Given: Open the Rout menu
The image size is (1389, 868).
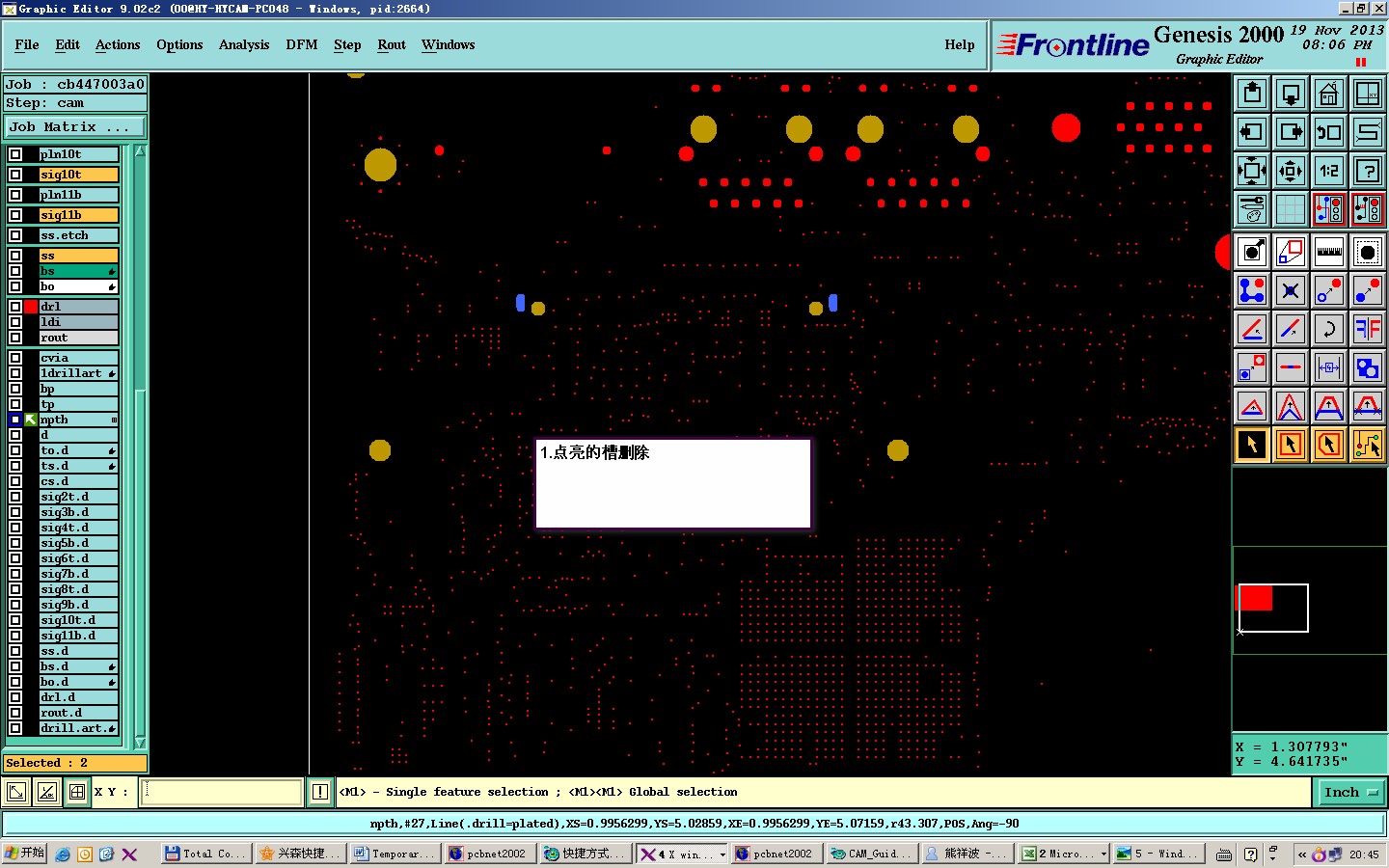Looking at the screenshot, I should pos(392,45).
